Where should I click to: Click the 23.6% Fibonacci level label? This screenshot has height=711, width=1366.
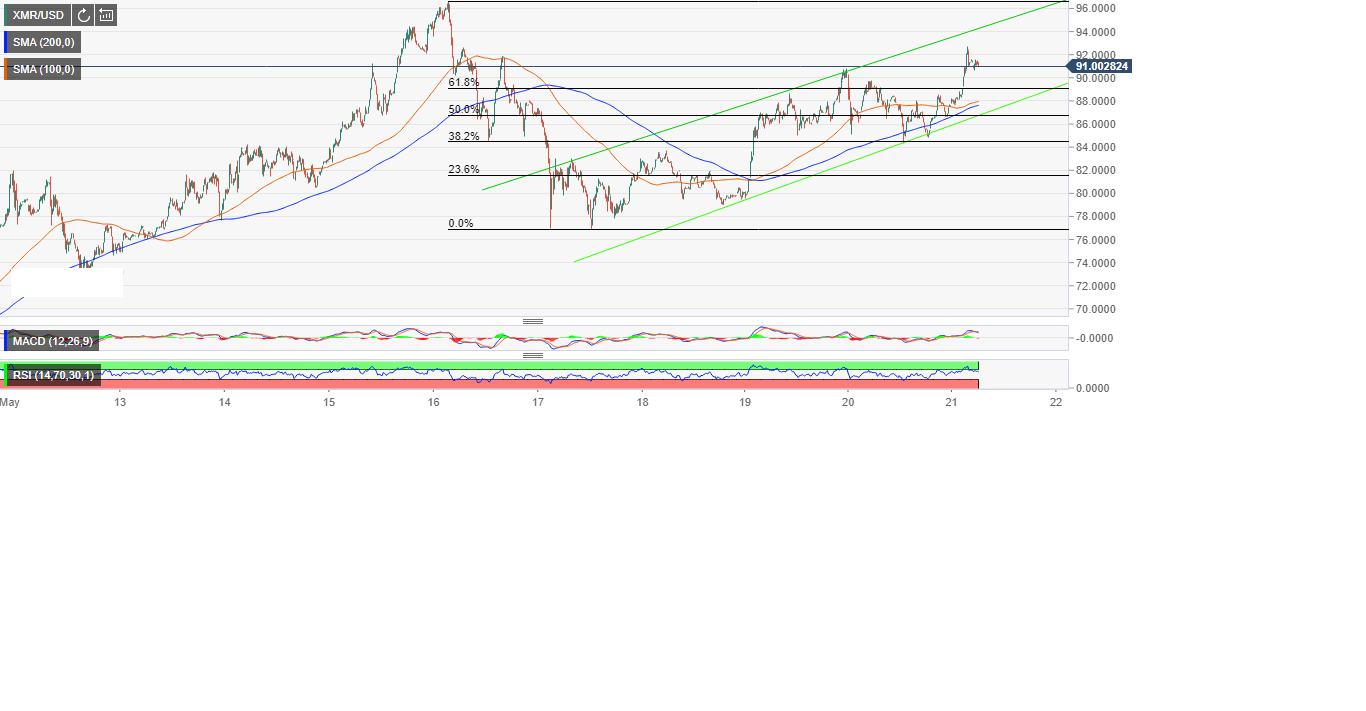[x=463, y=169]
